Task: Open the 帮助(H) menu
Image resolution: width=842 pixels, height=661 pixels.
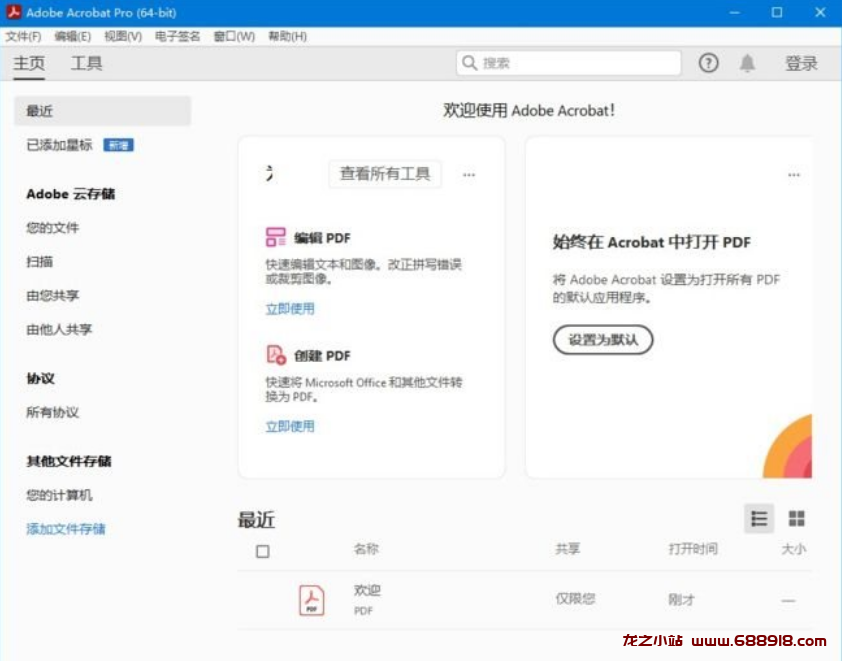Action: (x=287, y=36)
